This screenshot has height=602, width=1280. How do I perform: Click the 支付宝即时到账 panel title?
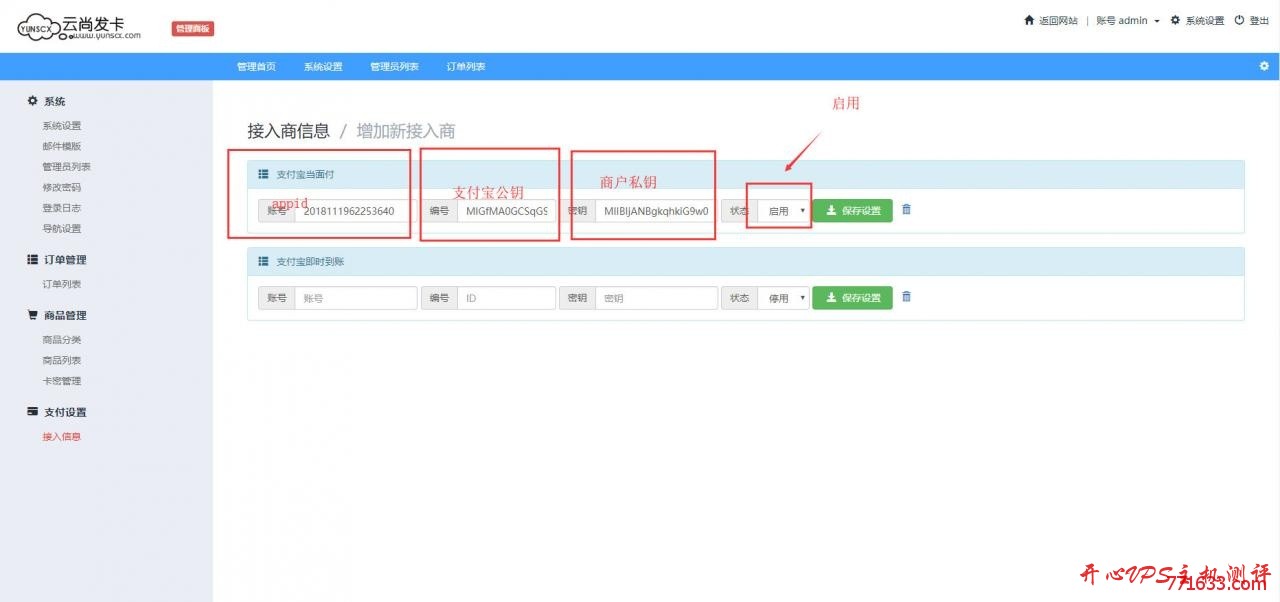(x=310, y=262)
